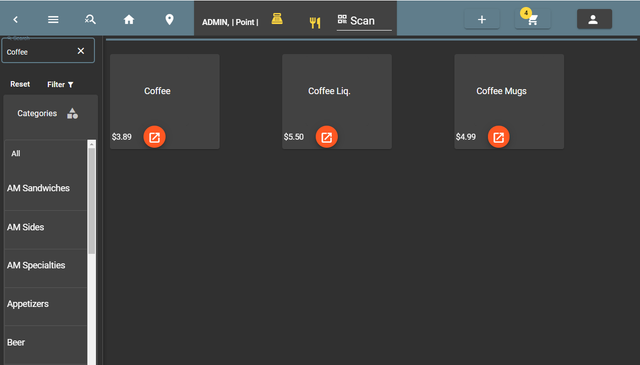The width and height of the screenshot is (640, 365).
Task: Open the shopping cart with 4 items
Action: (532, 19)
